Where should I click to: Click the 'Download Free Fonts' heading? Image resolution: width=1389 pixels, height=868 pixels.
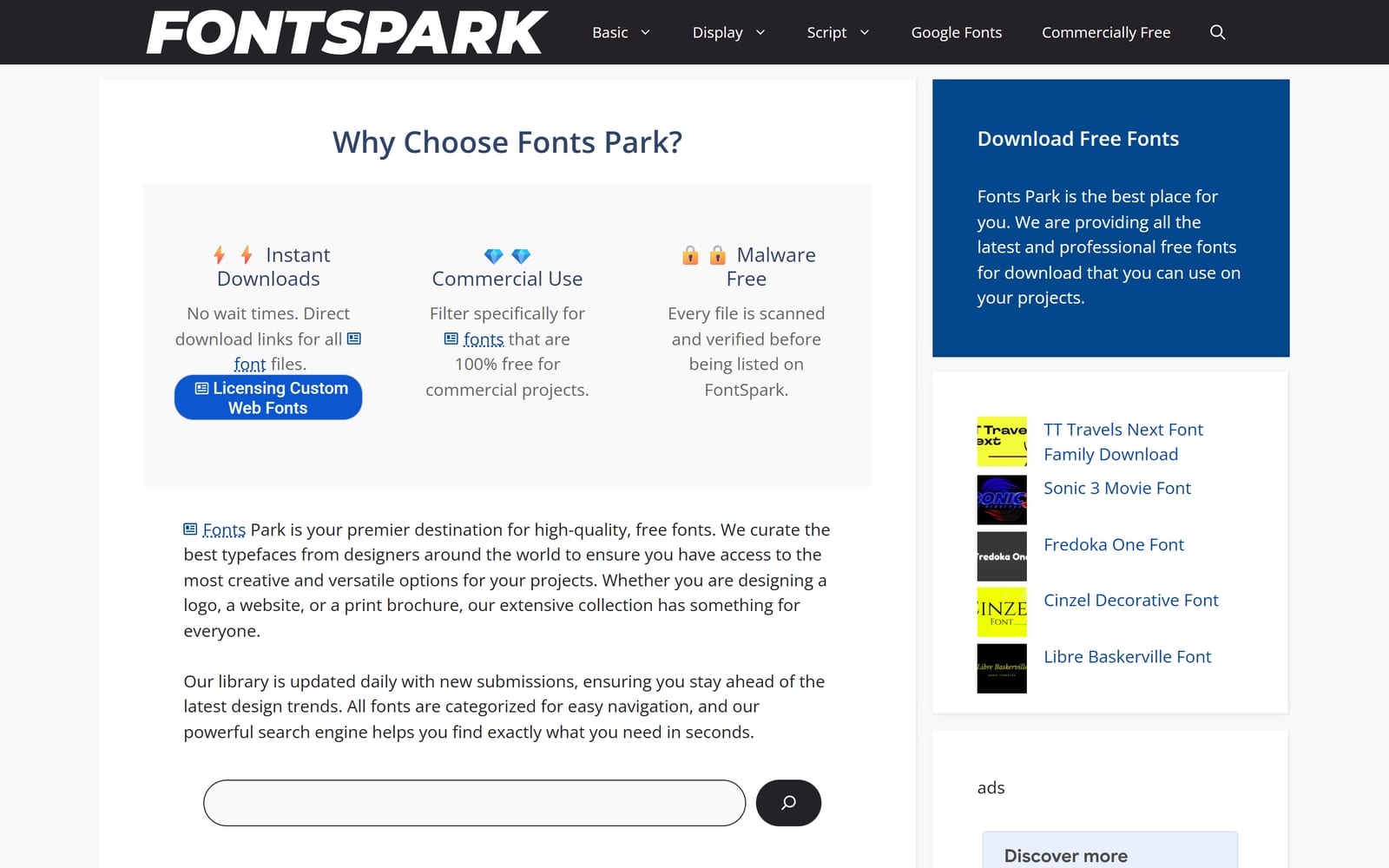click(x=1078, y=139)
